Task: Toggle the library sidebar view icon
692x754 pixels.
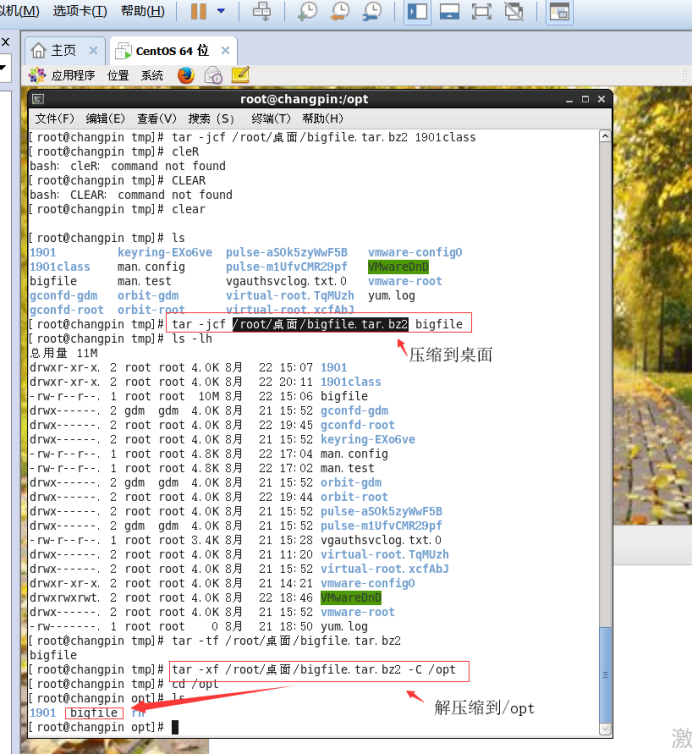Action: pyautogui.click(x=417, y=11)
